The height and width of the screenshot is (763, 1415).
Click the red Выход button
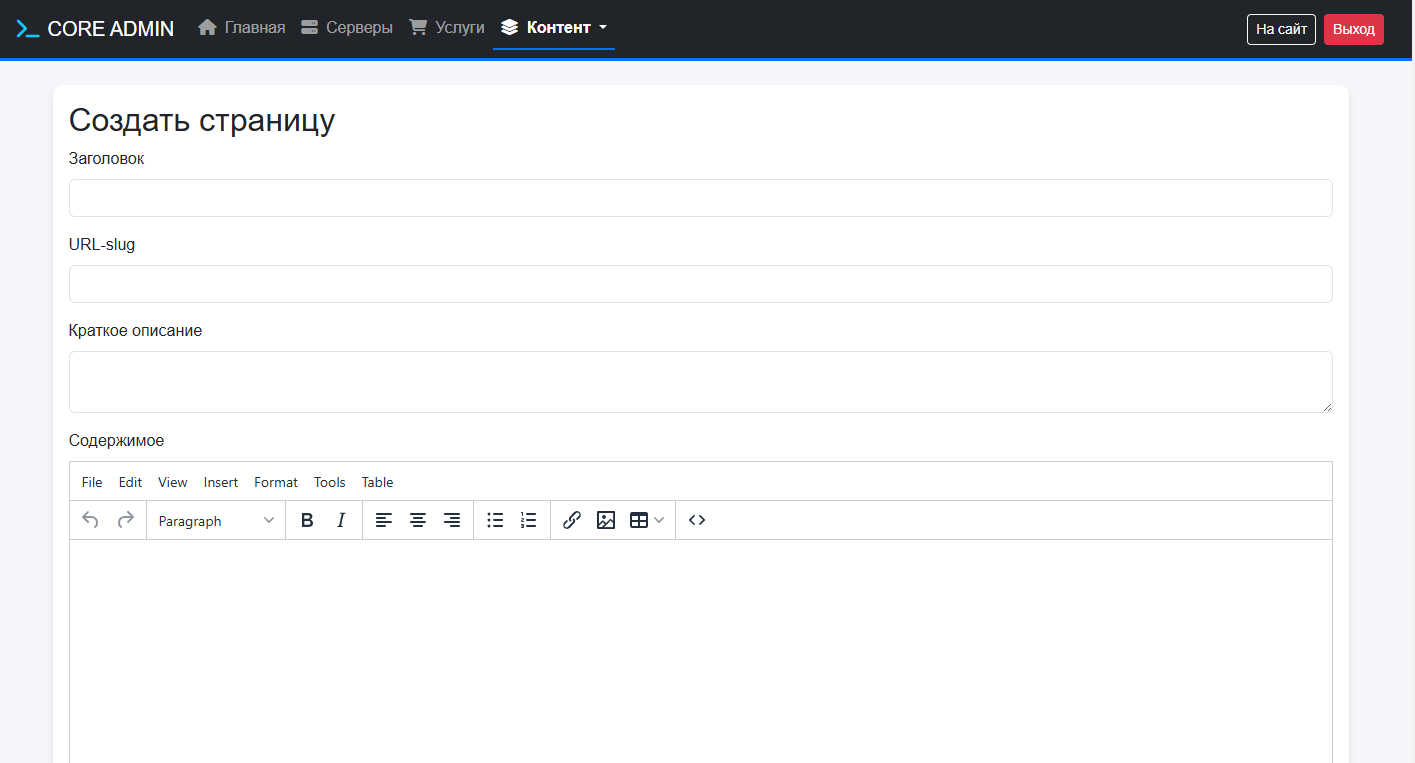tap(1353, 29)
